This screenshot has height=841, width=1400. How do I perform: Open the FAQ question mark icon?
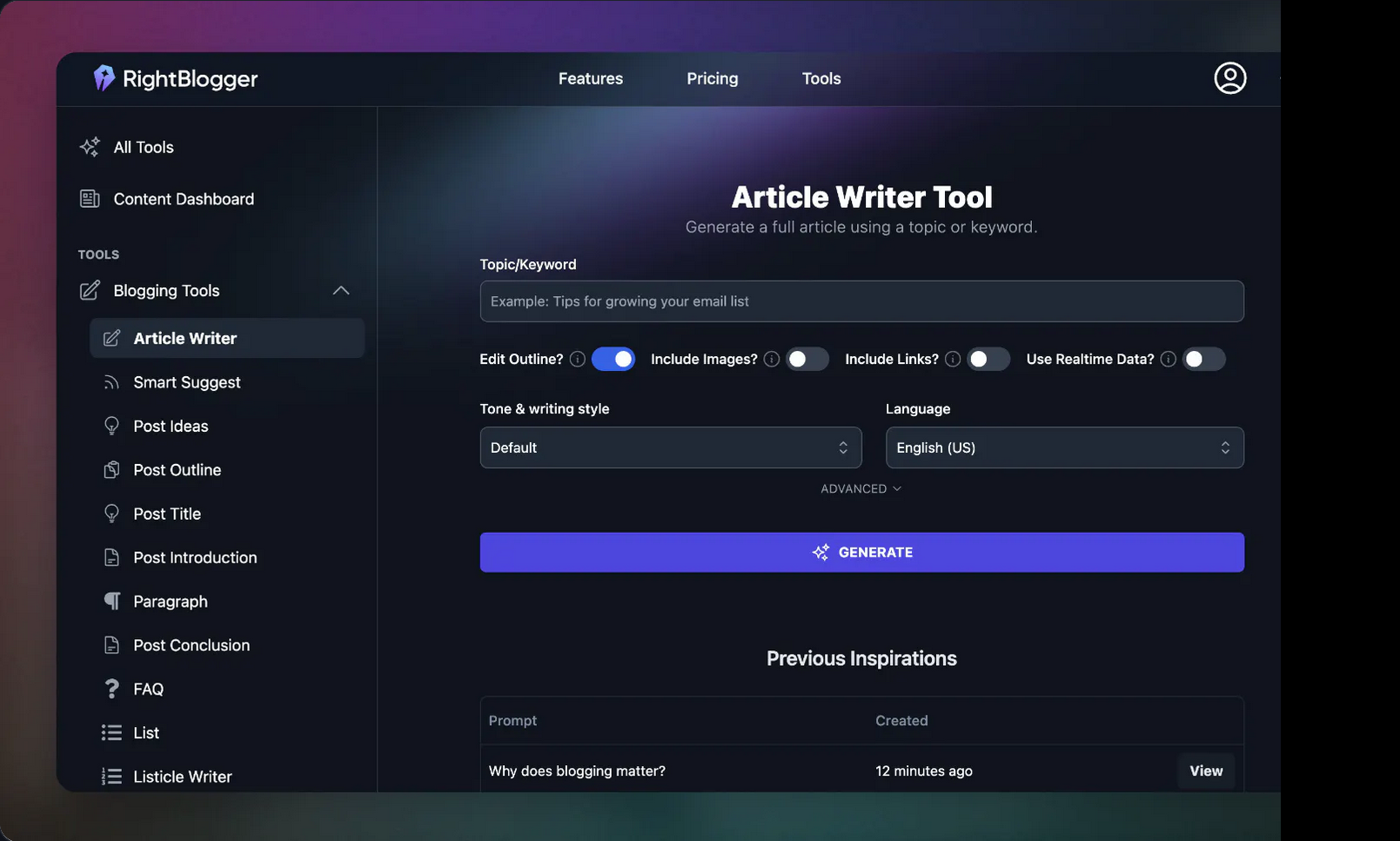[x=111, y=688]
